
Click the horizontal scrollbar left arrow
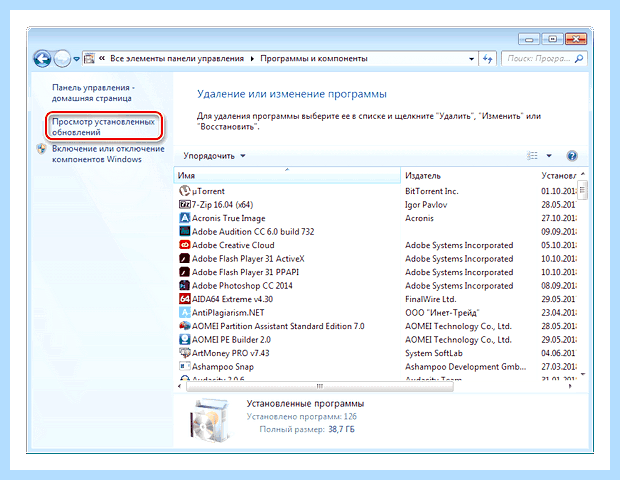(180, 386)
